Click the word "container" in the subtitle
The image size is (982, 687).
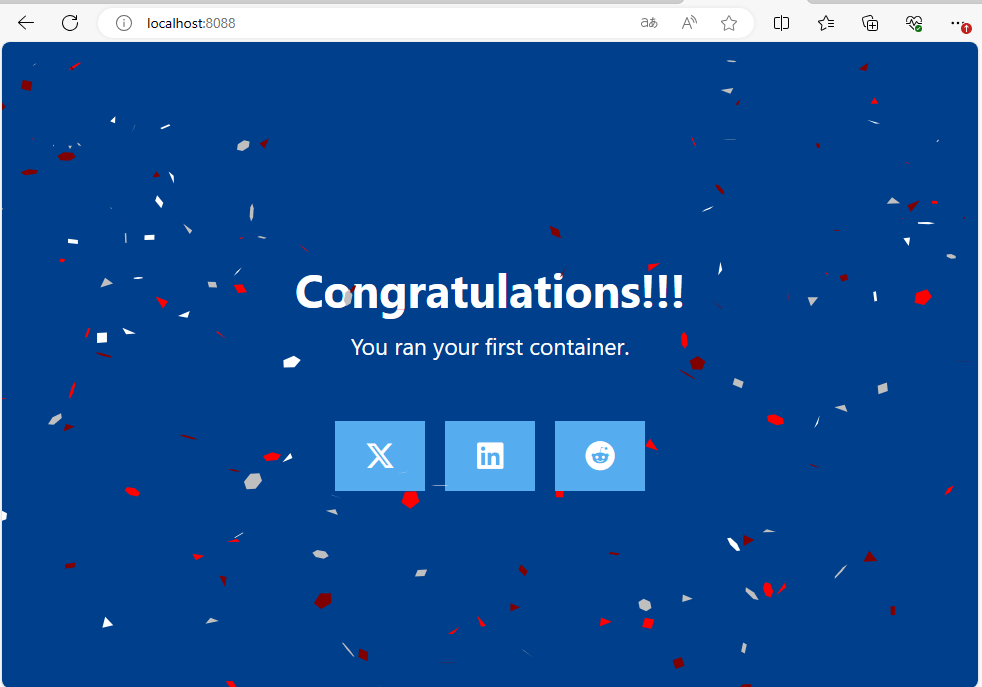[585, 348]
